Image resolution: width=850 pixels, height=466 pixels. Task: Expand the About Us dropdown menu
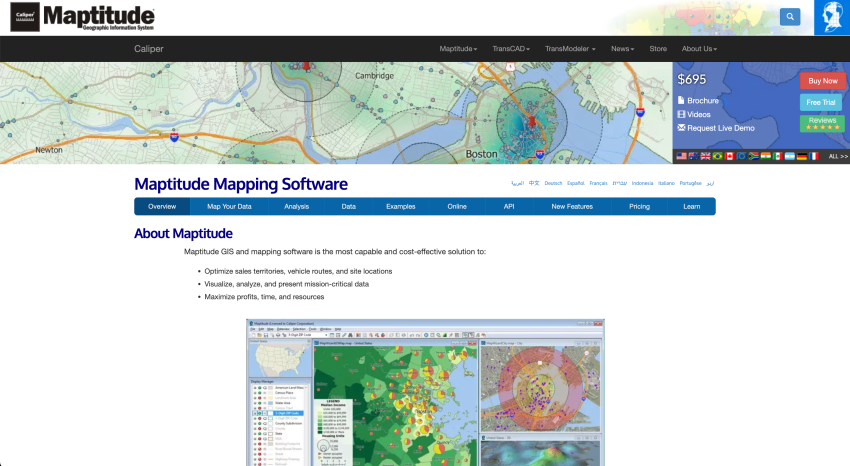click(699, 49)
